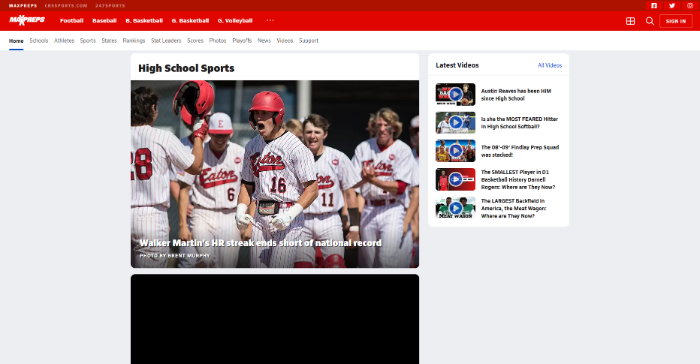Open the All Videos link
Image resolution: width=700 pixels, height=364 pixels.
point(550,65)
